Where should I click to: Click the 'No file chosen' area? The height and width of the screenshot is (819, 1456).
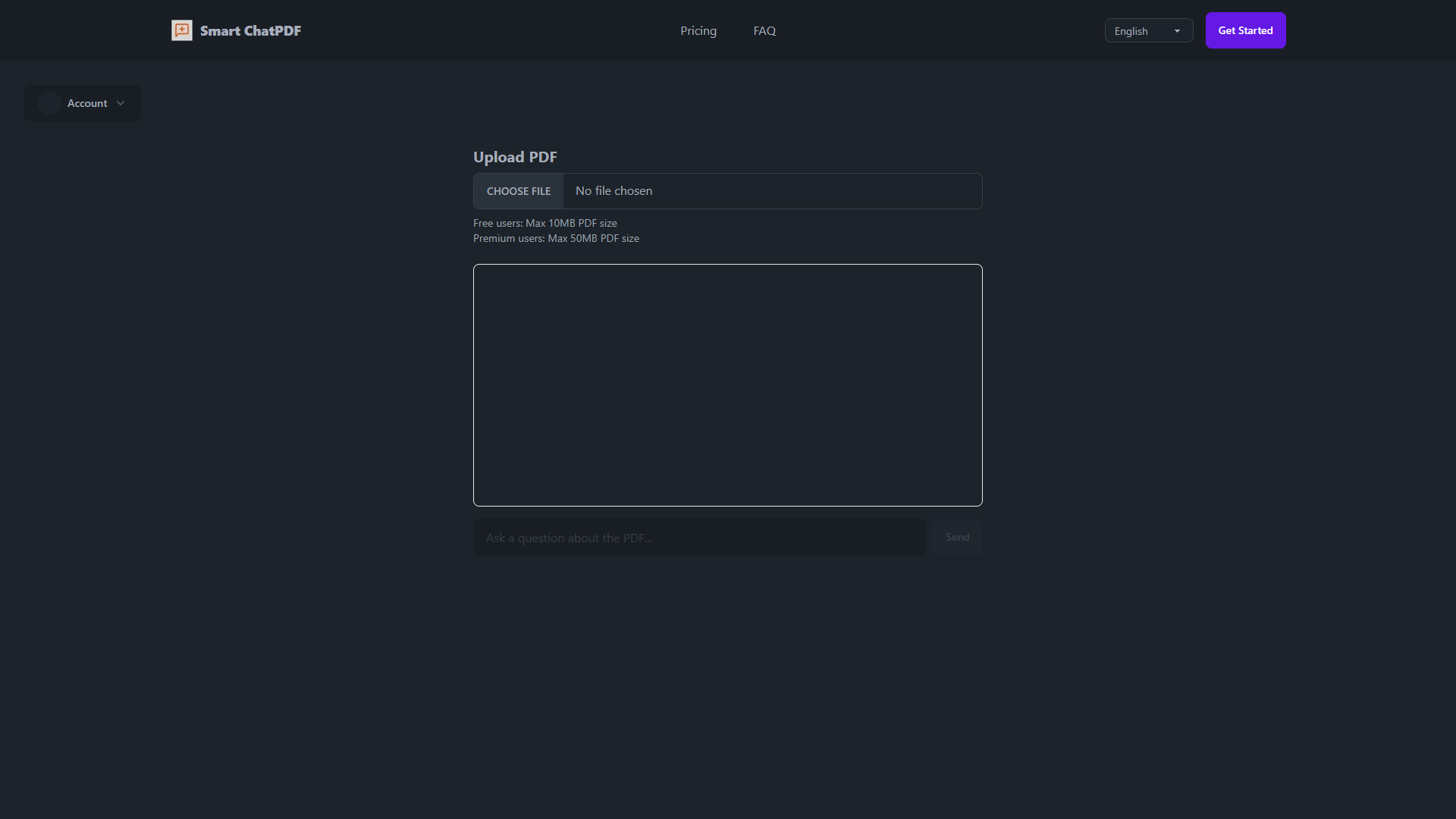(613, 190)
